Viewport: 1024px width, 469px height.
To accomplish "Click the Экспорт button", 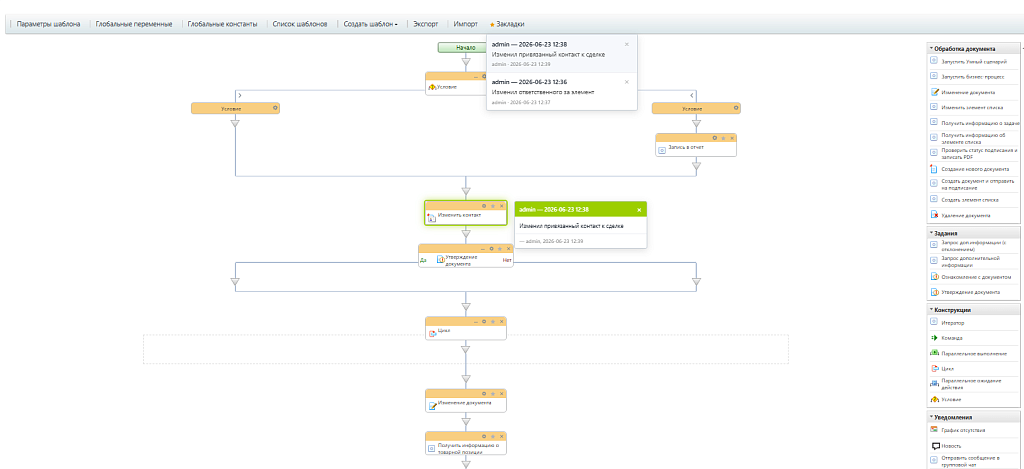I will click(426, 24).
